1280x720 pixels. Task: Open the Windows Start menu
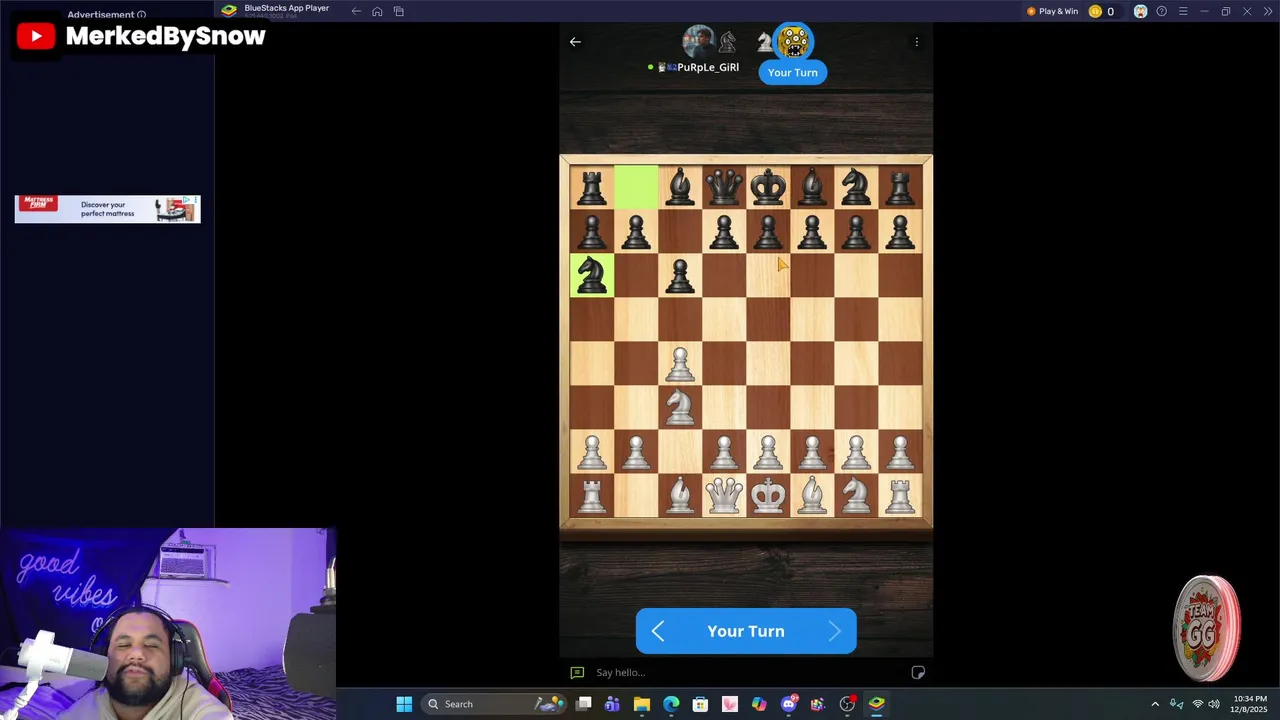pyautogui.click(x=404, y=704)
